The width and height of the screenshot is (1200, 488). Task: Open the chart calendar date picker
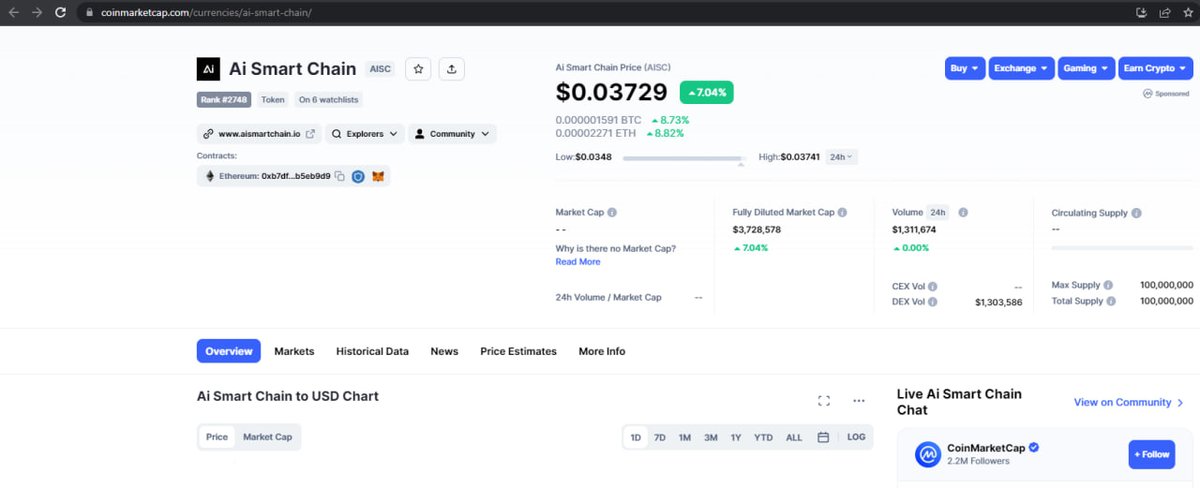[823, 437]
